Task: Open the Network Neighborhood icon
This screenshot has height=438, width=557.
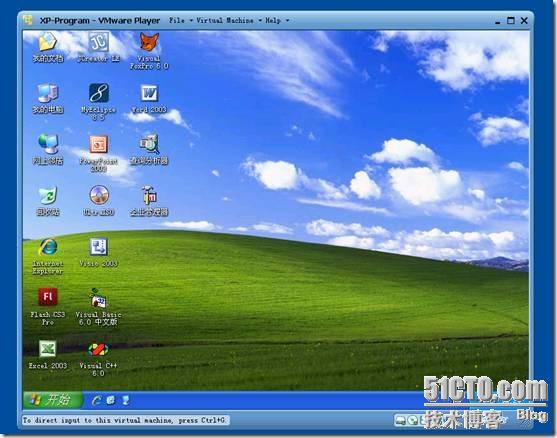Action: (x=48, y=150)
